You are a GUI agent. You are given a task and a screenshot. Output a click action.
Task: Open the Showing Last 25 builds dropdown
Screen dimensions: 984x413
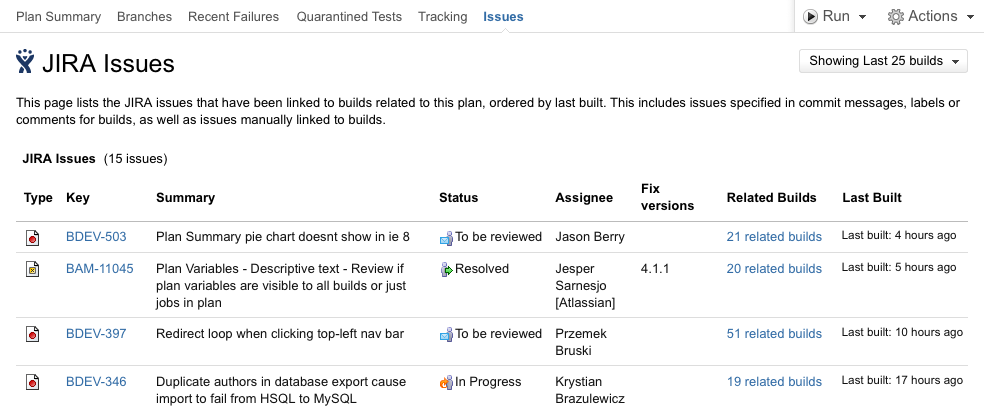[x=884, y=61]
